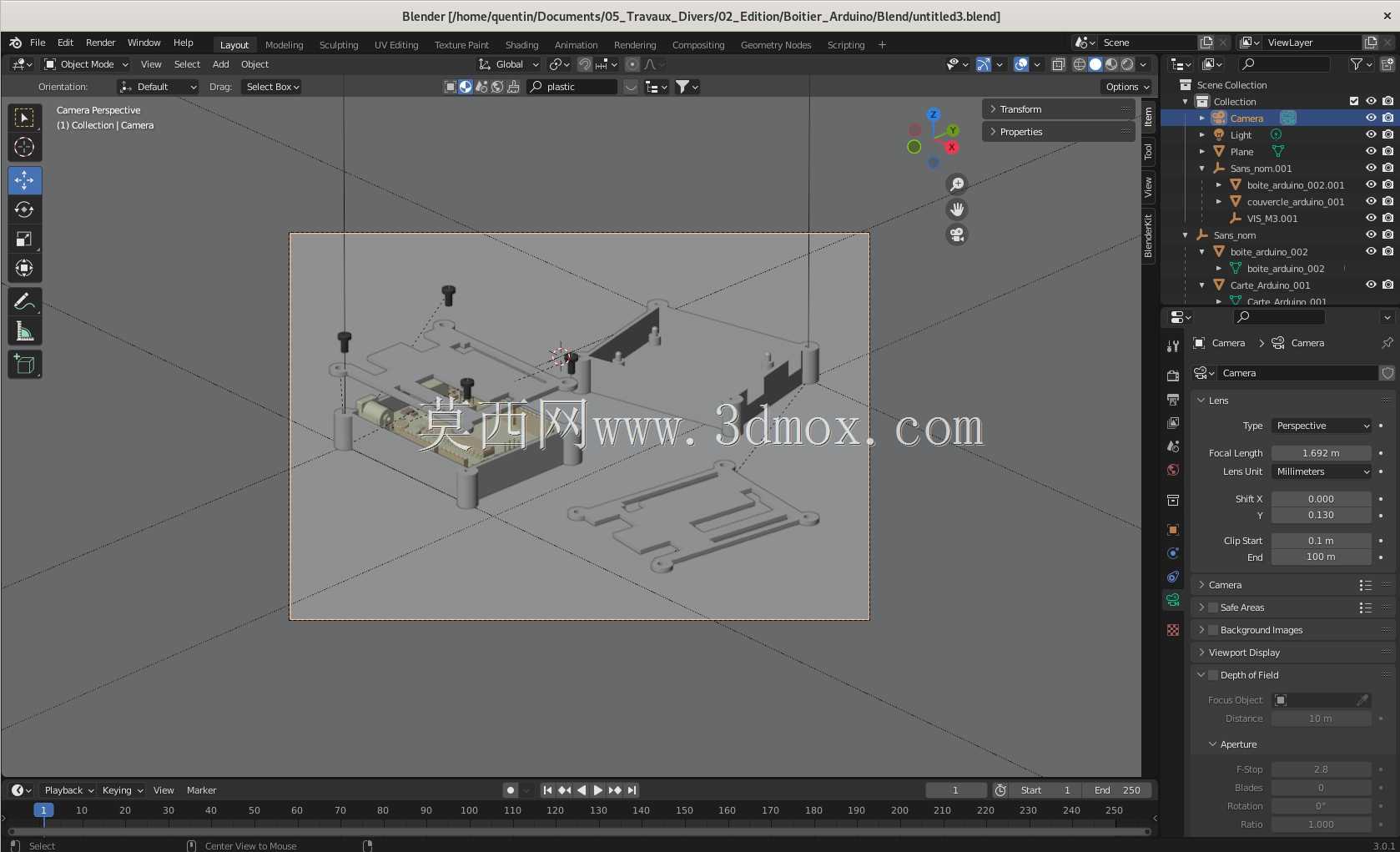
Task: Open the Tool properties tab icon
Action: [1173, 345]
